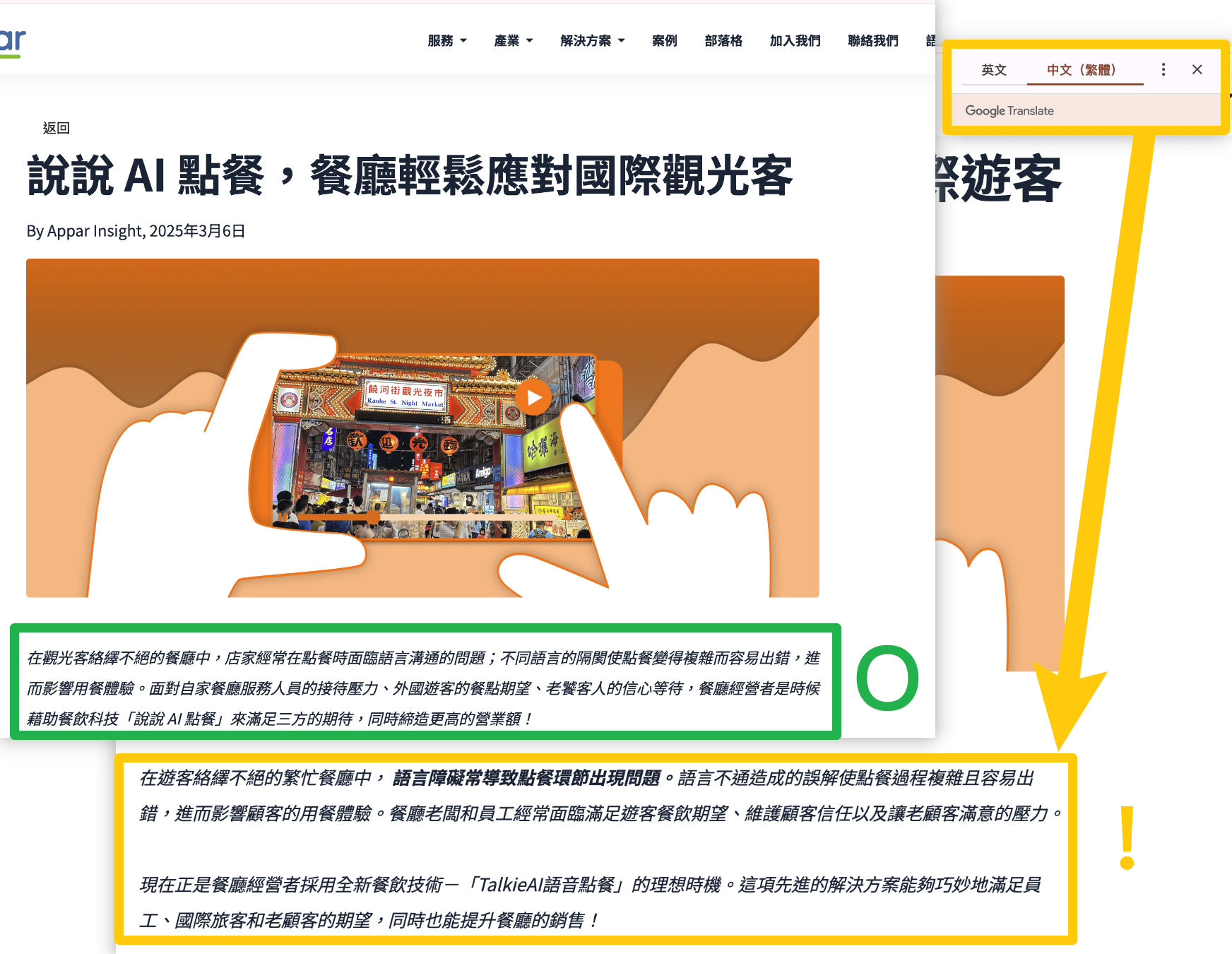Expand the 產業 dropdown menu

pyautogui.click(x=513, y=41)
